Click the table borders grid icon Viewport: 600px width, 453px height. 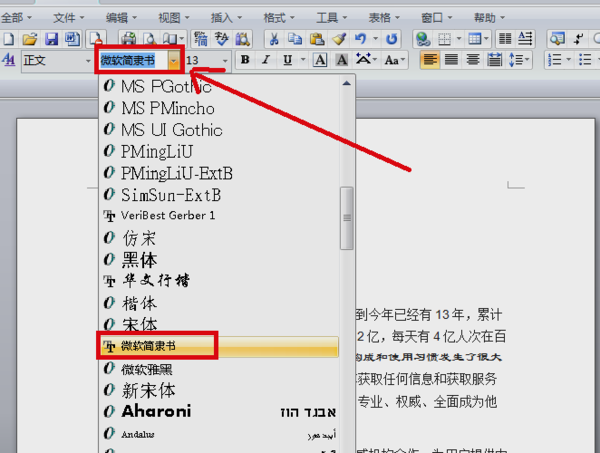(444, 39)
